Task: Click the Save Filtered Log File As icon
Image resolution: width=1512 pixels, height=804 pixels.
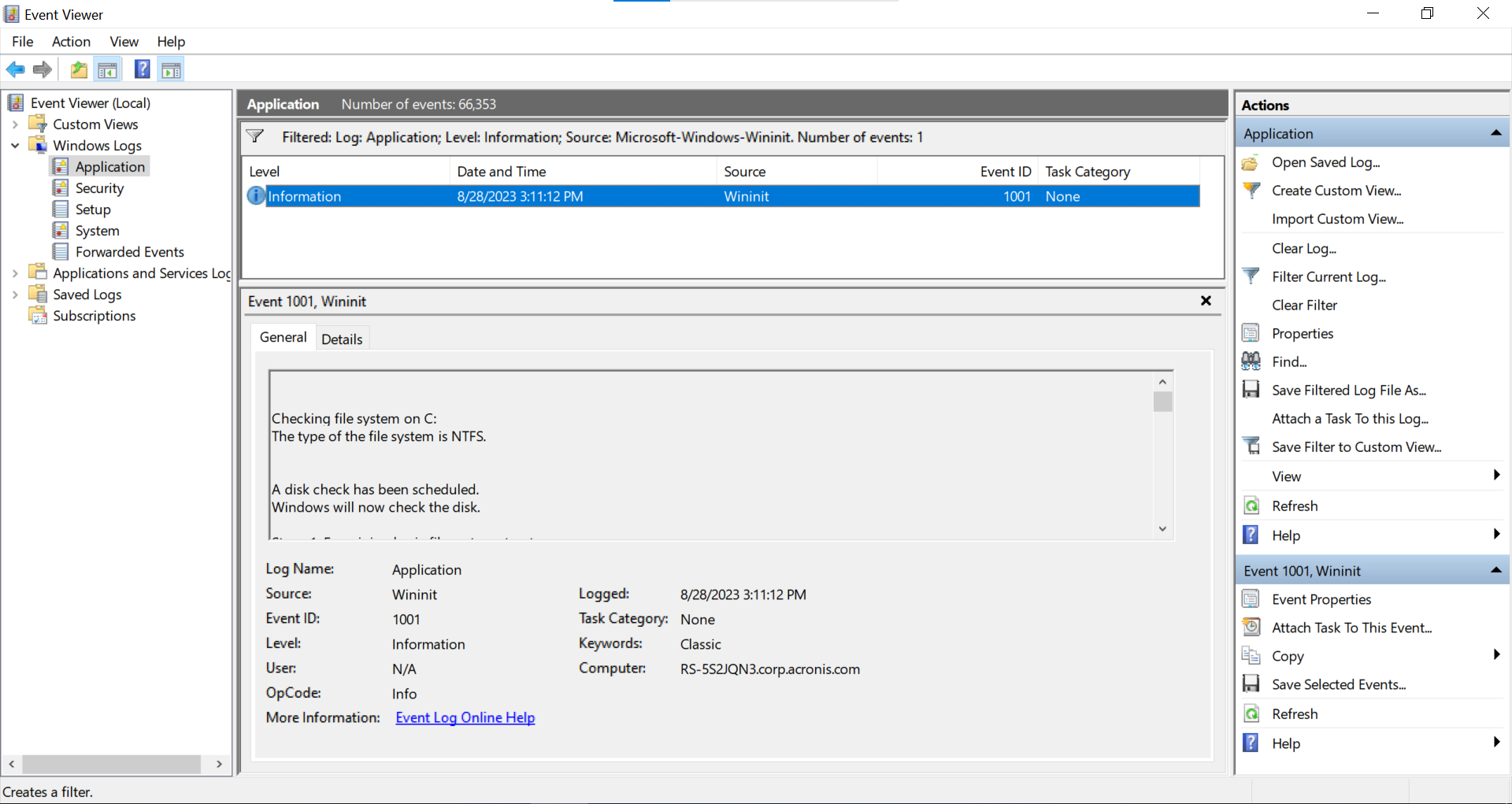Action: click(1251, 390)
